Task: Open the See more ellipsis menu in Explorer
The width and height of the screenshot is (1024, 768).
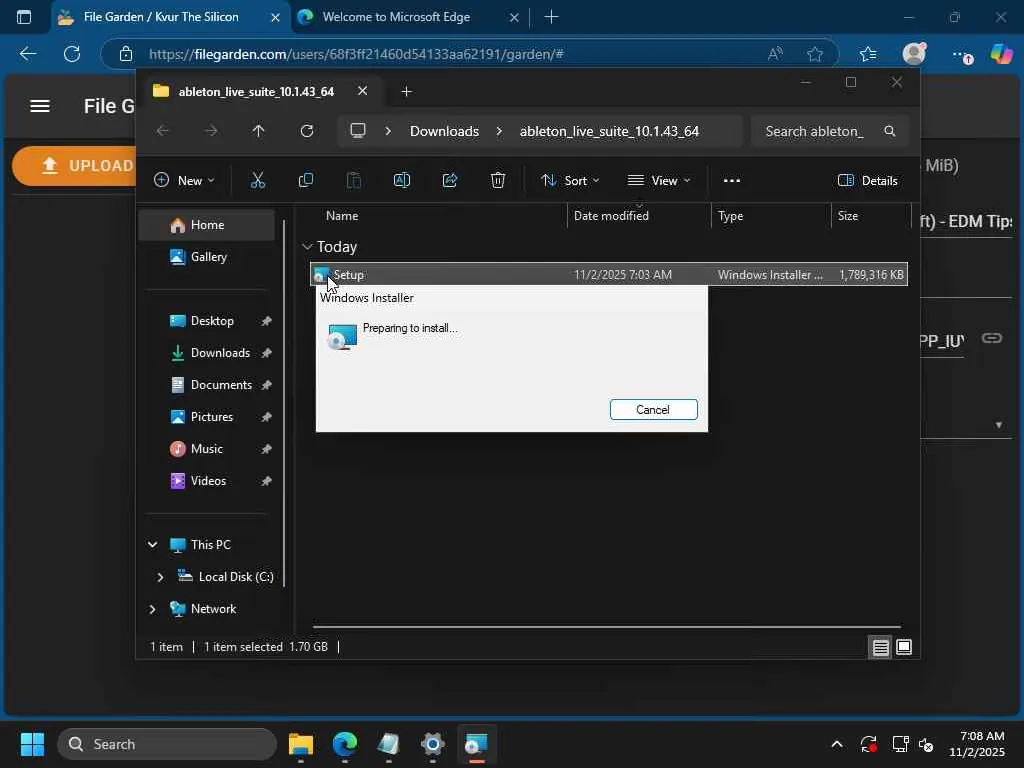Action: [x=731, y=180]
